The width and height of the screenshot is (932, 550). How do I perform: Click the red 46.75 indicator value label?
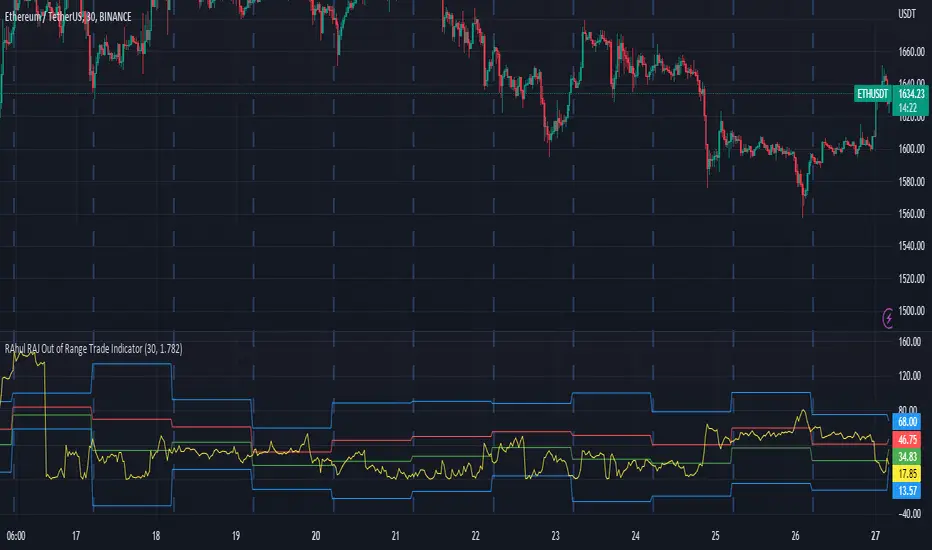coord(907,439)
